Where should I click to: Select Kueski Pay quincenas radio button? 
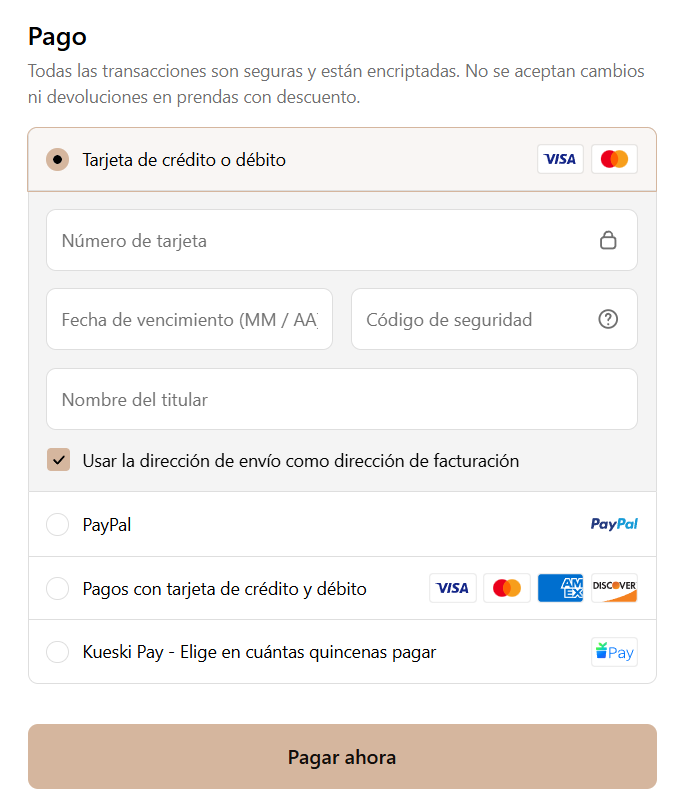[58, 652]
